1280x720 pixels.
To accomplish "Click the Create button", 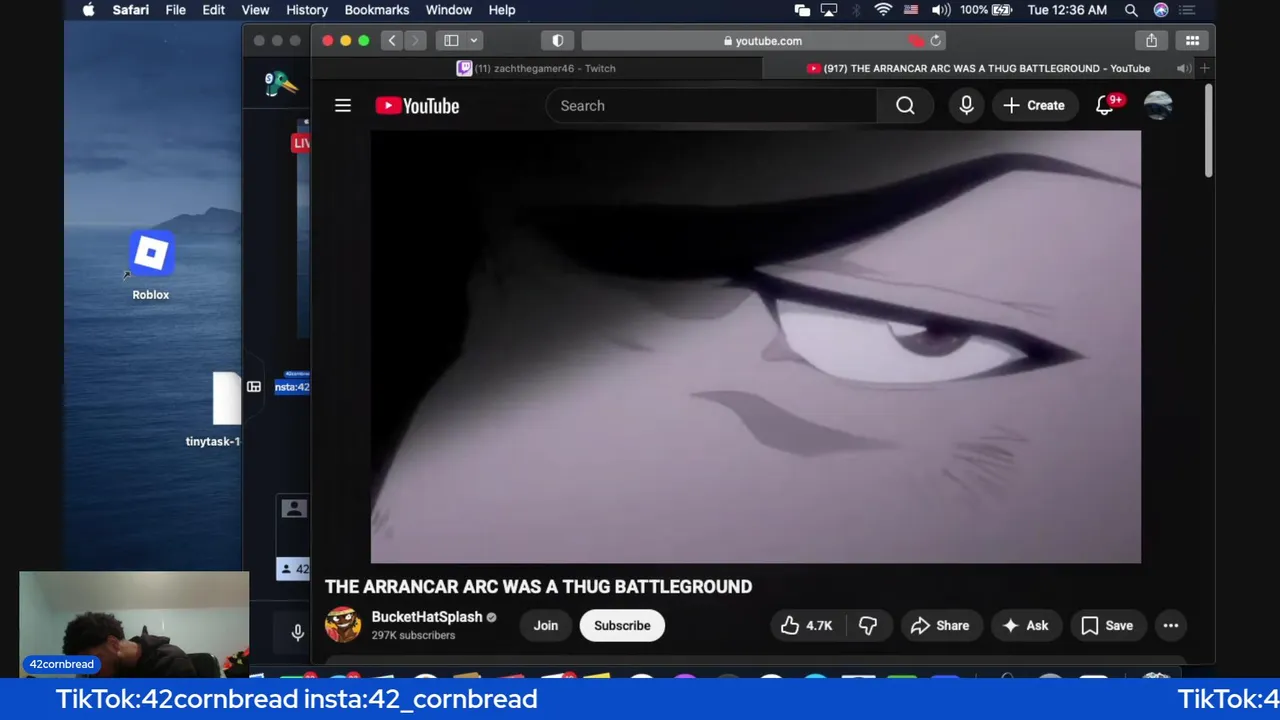I will (x=1034, y=105).
